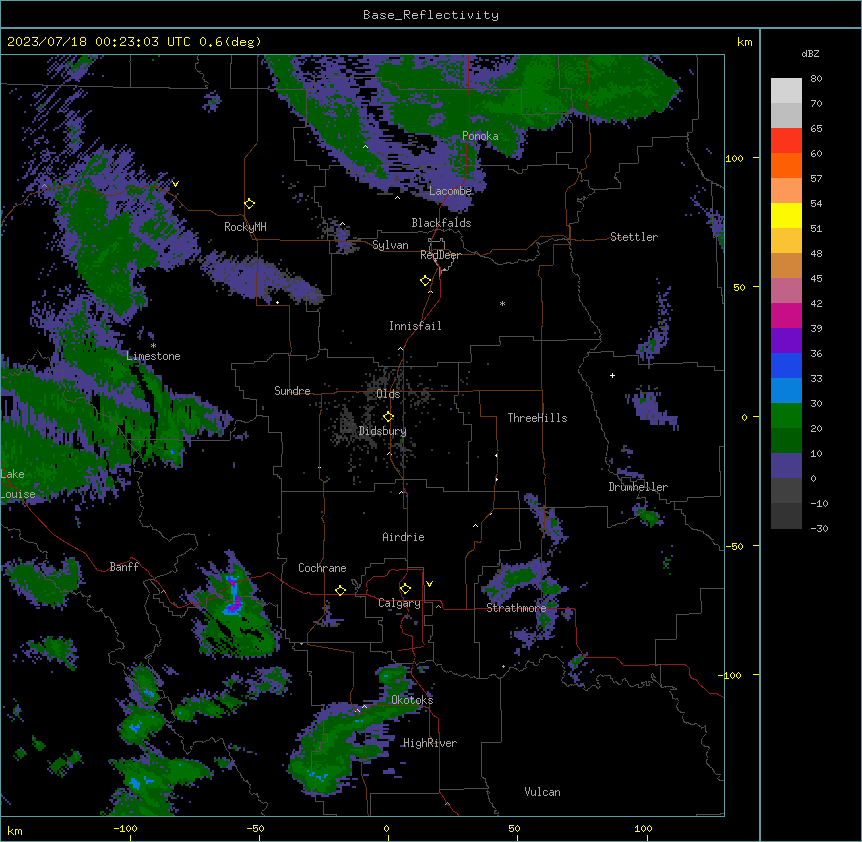Click the yellow marker below Cochrane

[340, 590]
